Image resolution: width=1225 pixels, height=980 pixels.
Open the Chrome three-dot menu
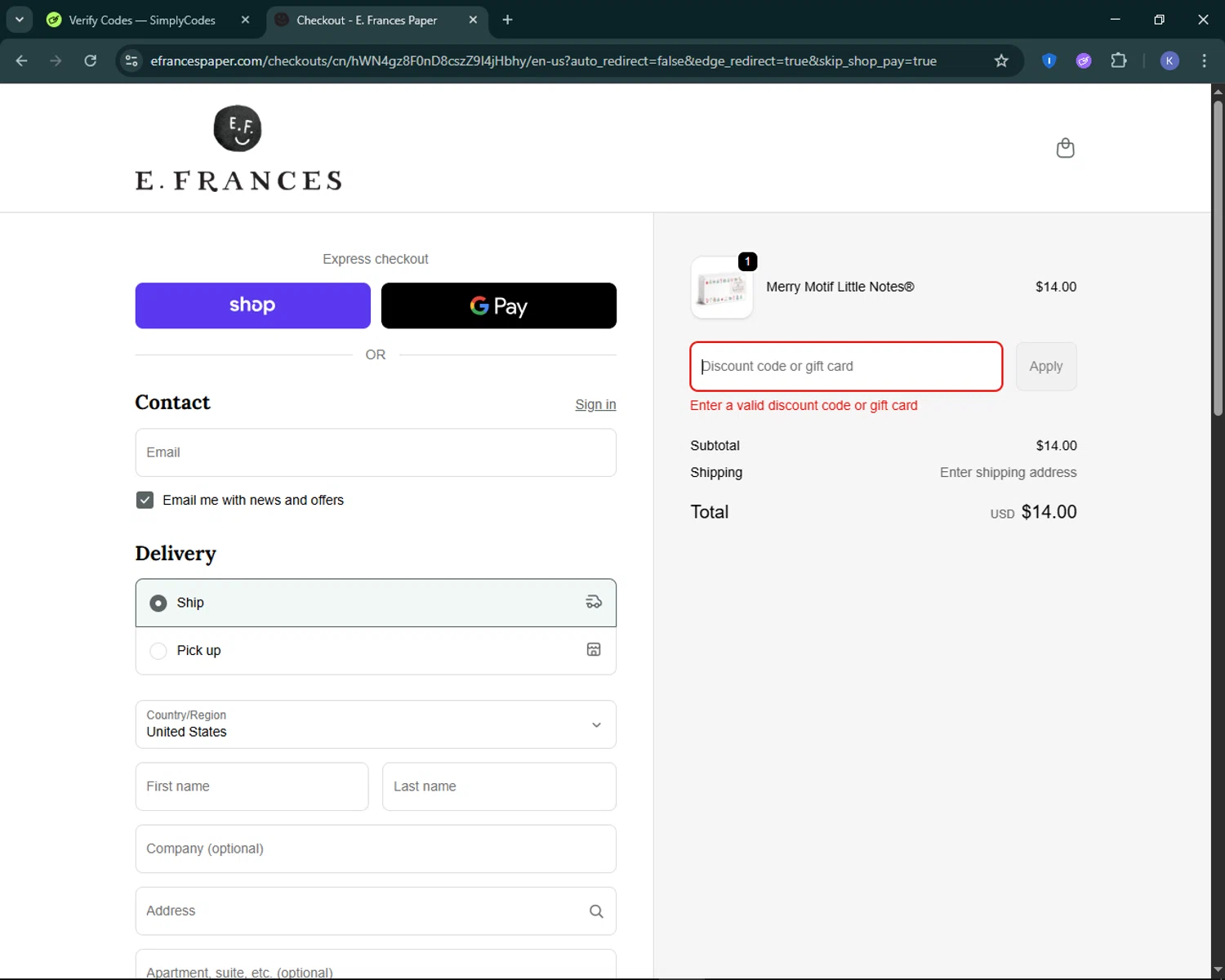1204,60
